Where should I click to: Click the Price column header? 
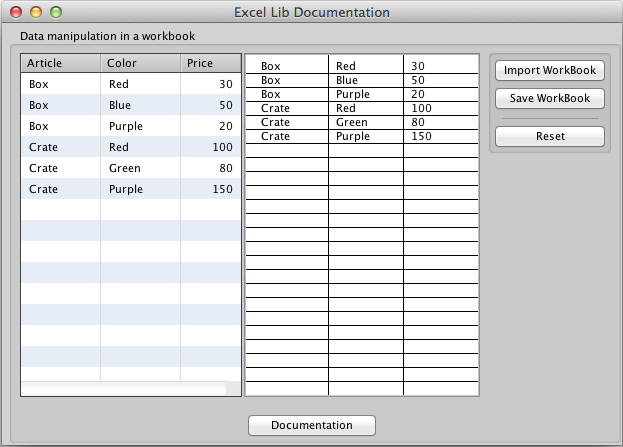pos(210,63)
